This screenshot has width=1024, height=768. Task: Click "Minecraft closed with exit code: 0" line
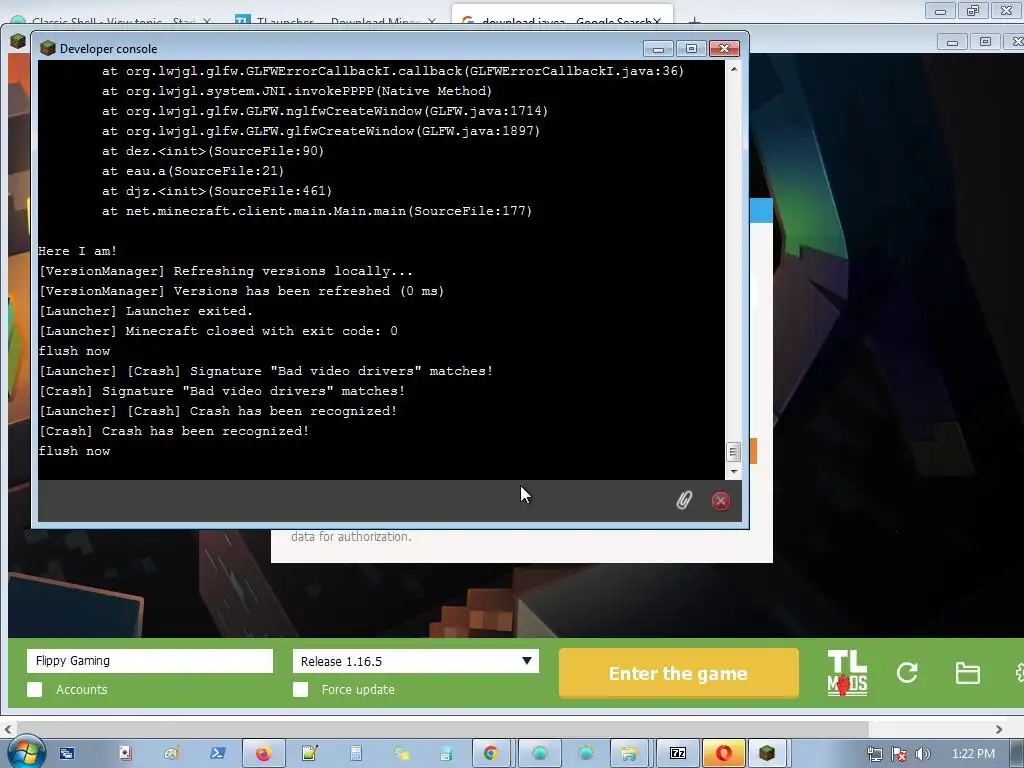261,331
